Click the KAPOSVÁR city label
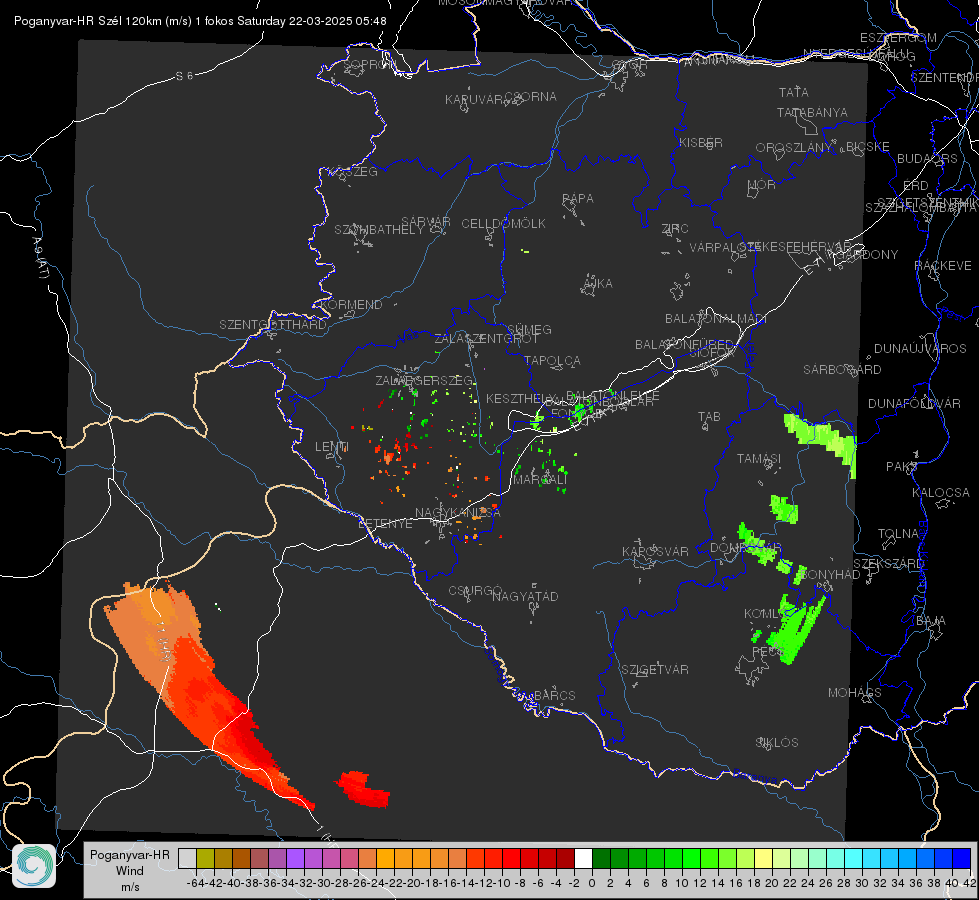This screenshot has height=900, width=979. click(656, 551)
